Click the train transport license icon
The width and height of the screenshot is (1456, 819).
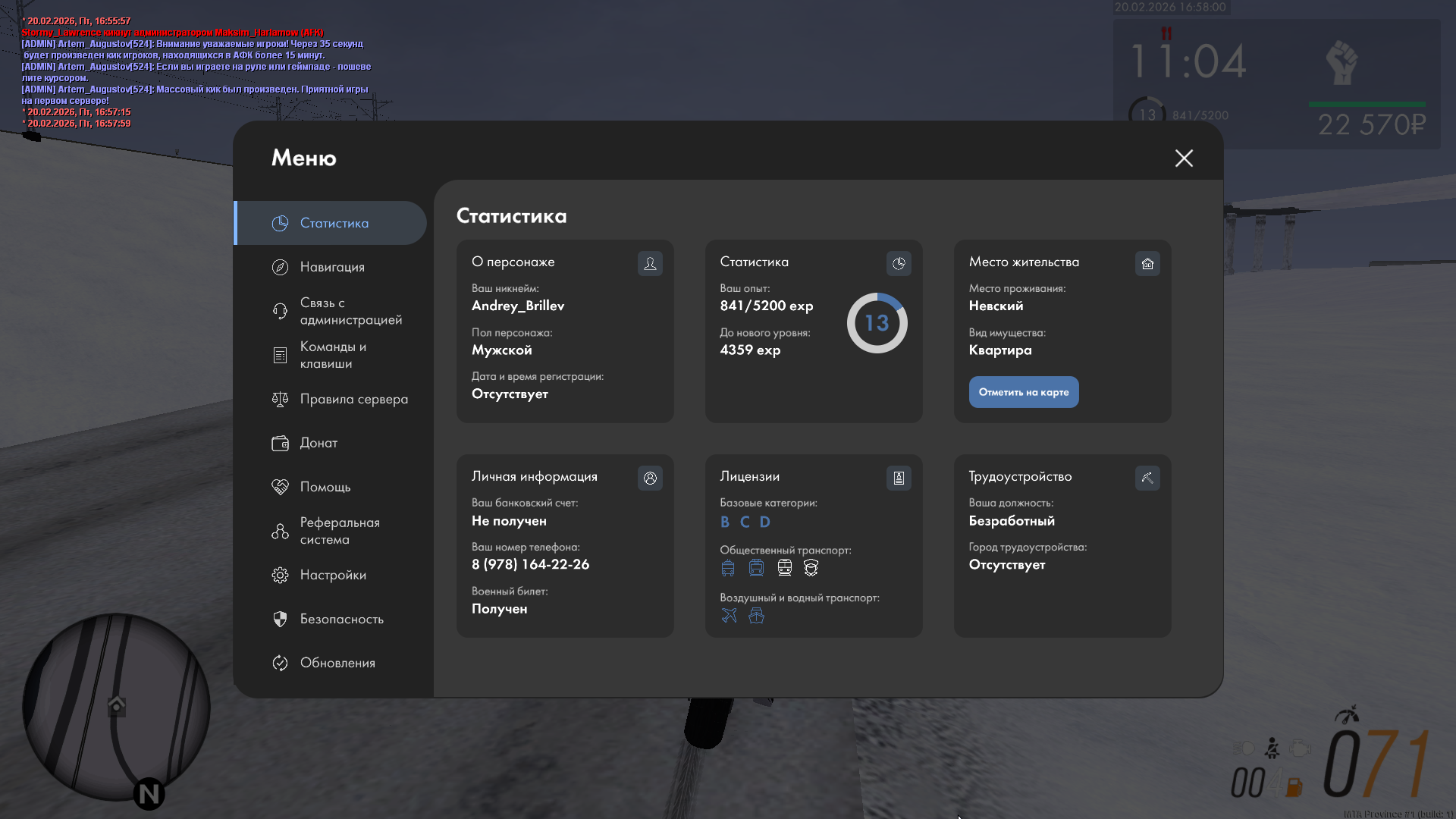tap(784, 567)
